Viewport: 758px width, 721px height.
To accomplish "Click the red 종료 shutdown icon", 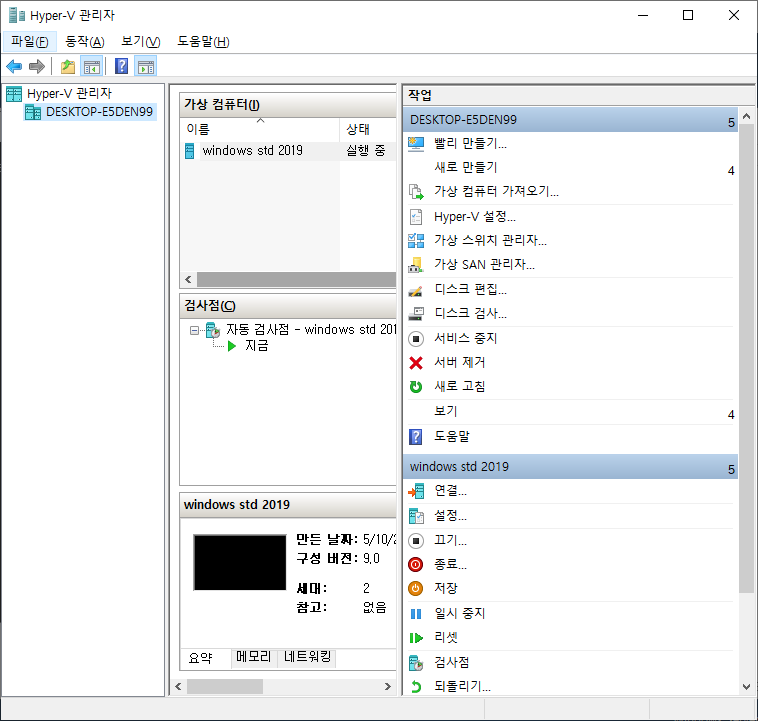I will click(x=416, y=564).
